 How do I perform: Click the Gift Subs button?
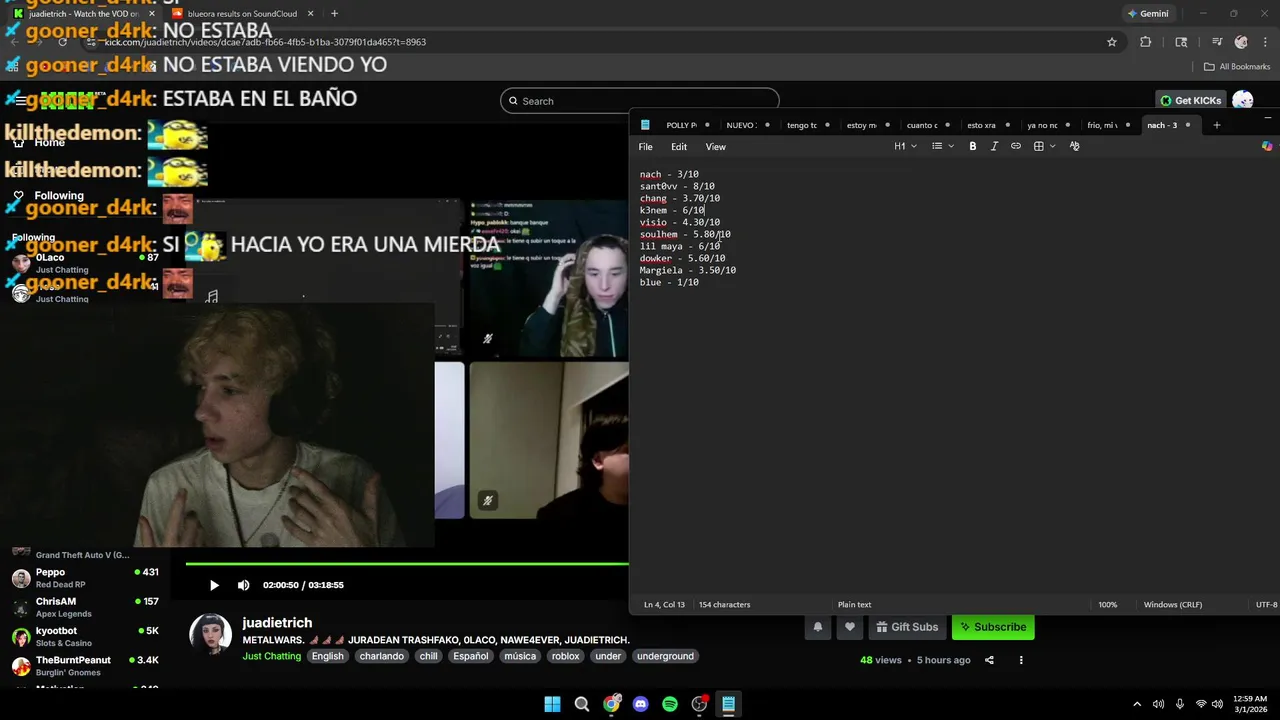tap(907, 627)
